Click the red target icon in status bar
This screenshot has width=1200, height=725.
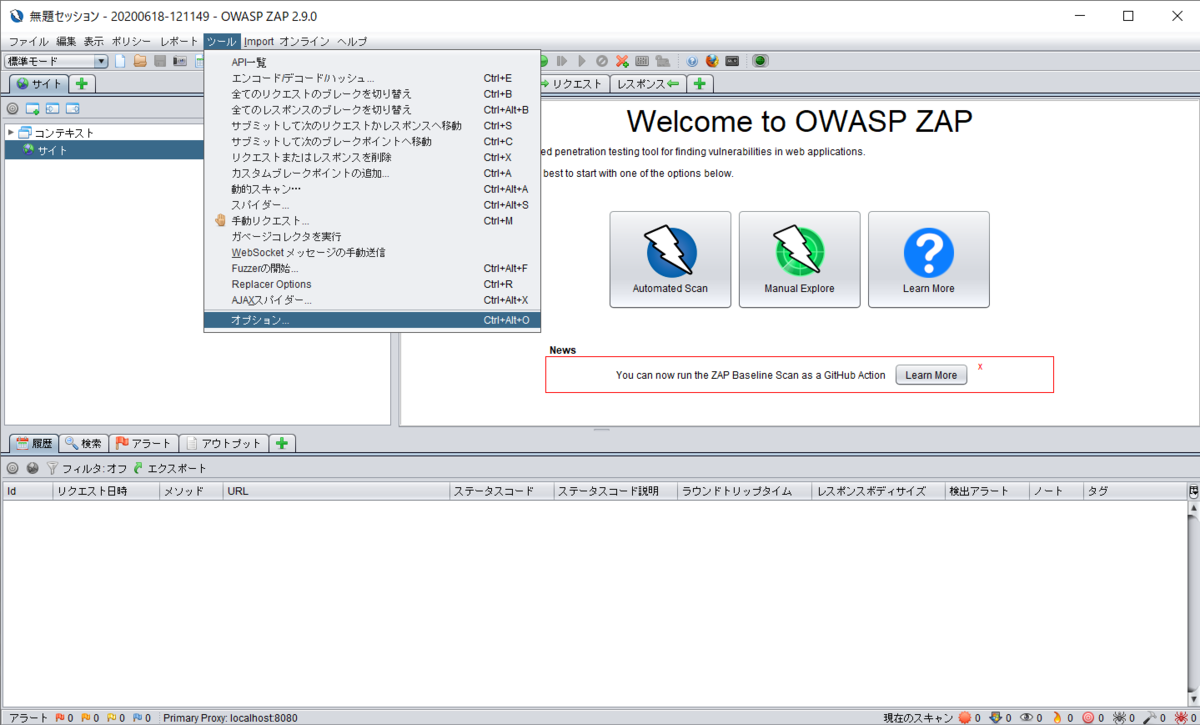tap(1087, 718)
